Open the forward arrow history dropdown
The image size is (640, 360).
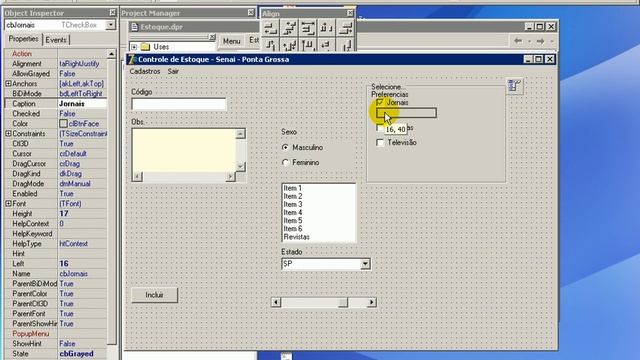coord(552,41)
